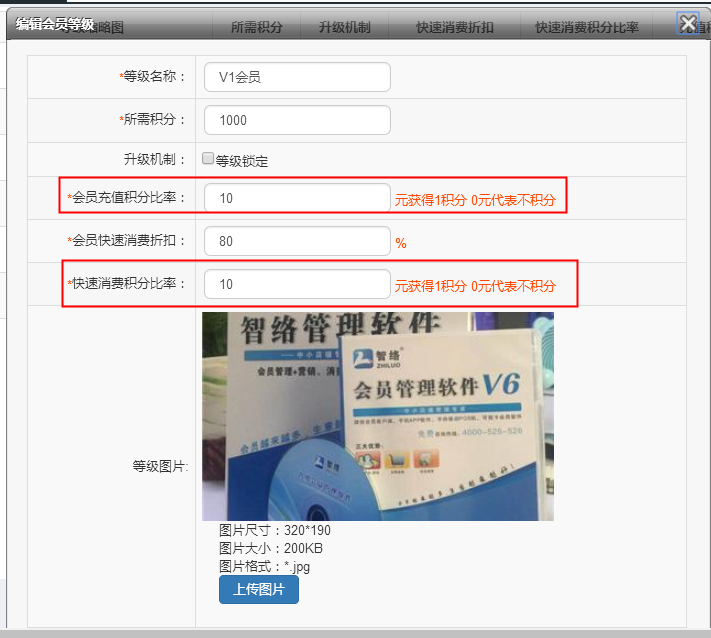
Task: Click the 上传图片 button
Action: [258, 589]
